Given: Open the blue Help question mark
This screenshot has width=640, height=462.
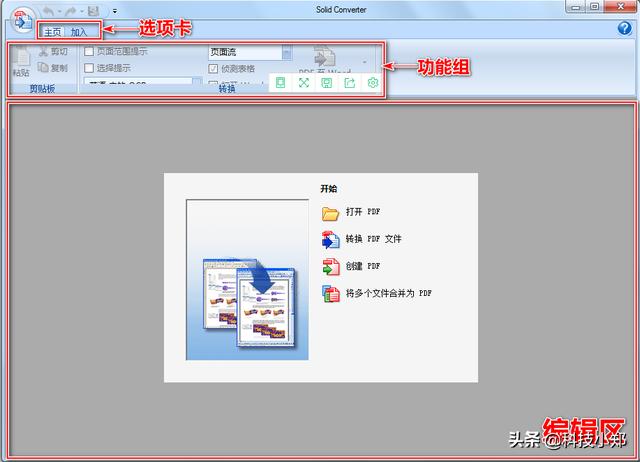Looking at the screenshot, I should [x=624, y=28].
